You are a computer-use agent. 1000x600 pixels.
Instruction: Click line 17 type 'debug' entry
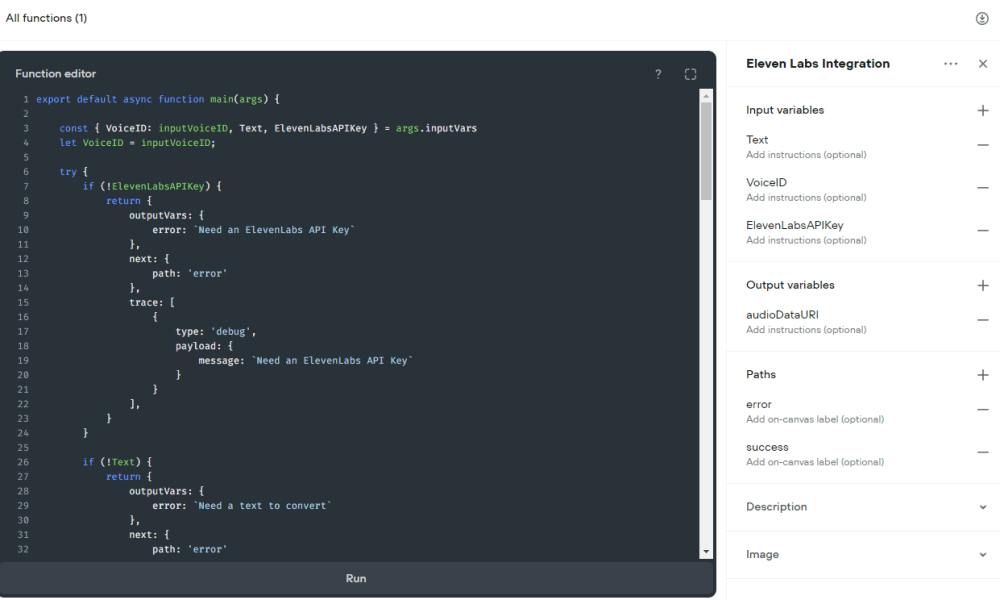click(x=216, y=332)
